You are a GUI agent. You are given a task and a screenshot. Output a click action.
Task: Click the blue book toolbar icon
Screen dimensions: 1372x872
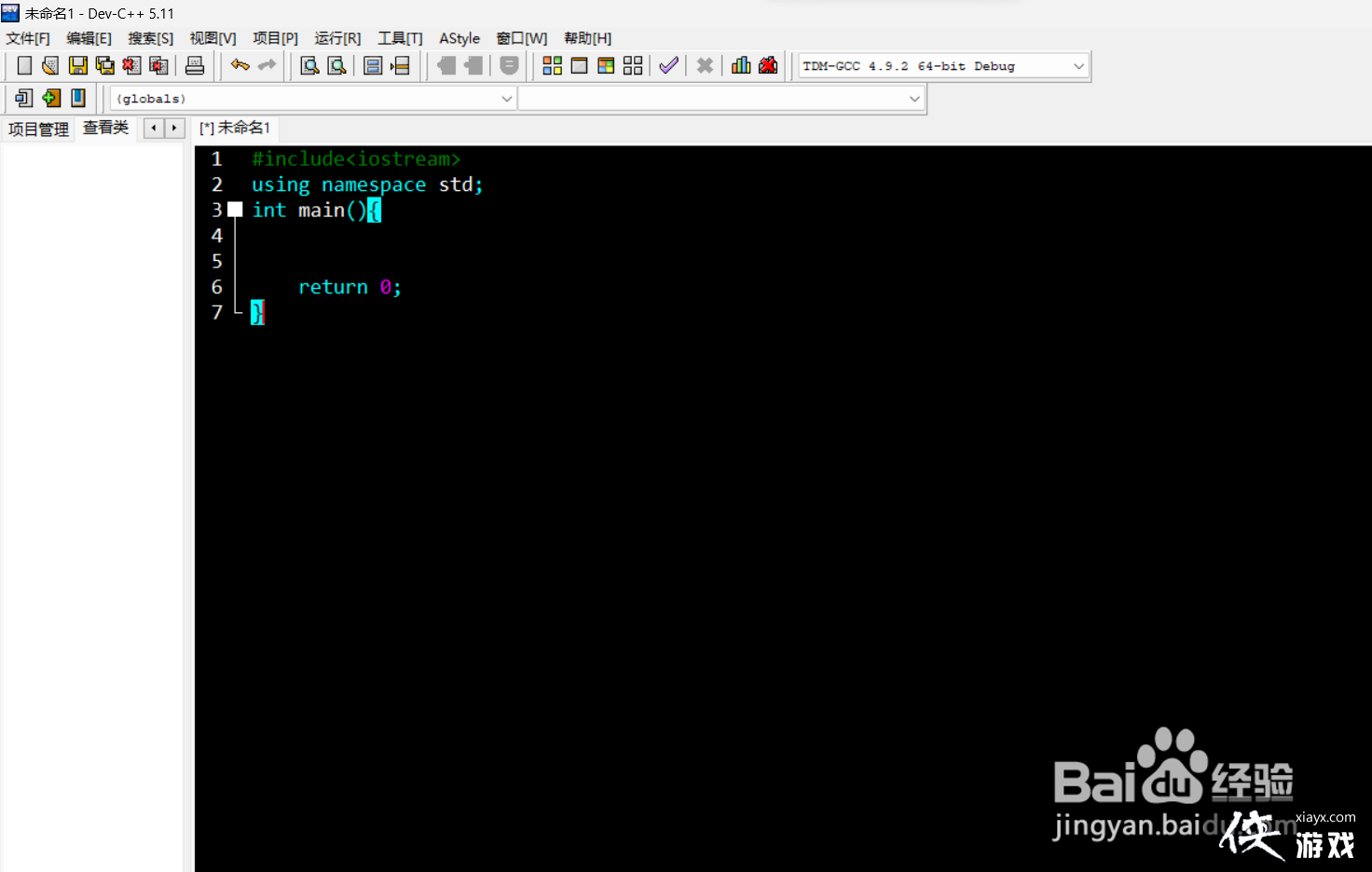(x=78, y=98)
